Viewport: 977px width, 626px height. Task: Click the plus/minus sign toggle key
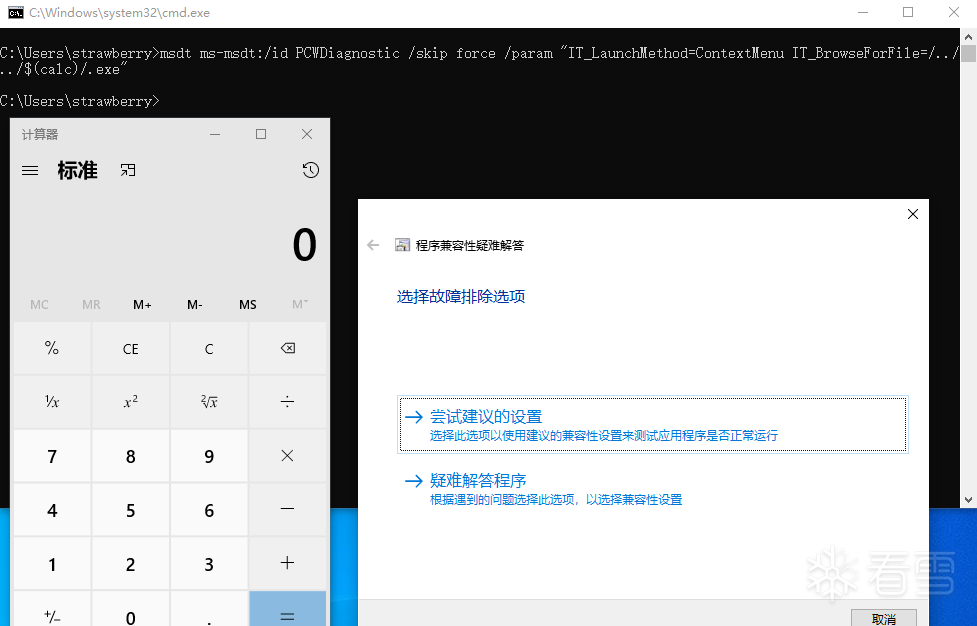click(52, 610)
